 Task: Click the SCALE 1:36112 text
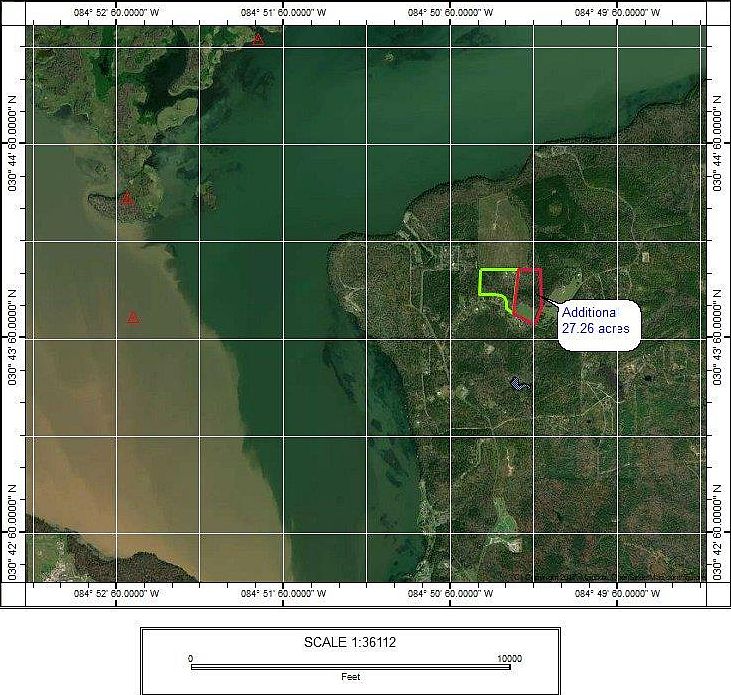click(350, 642)
